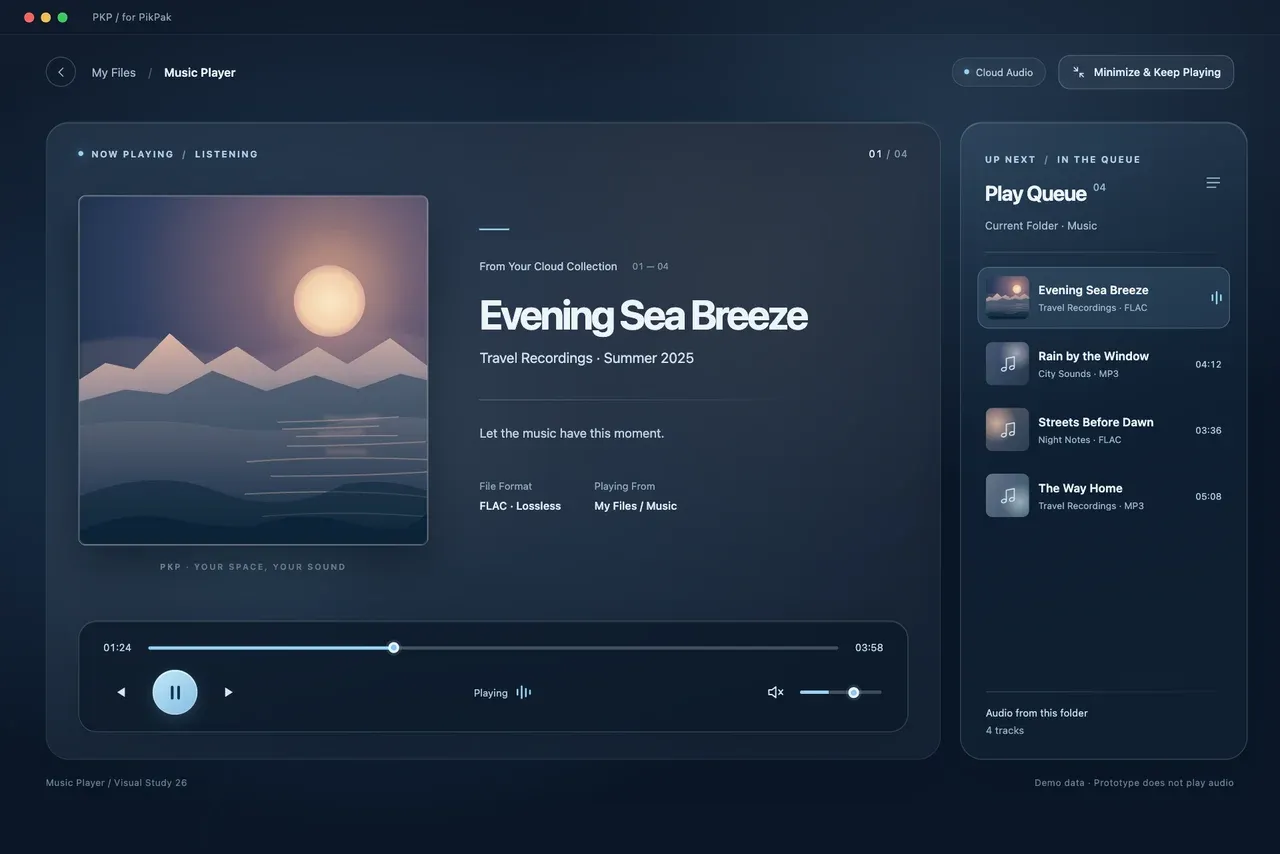Image resolution: width=1280 pixels, height=854 pixels.
Task: Select the Music Player breadcrumb
Action: point(200,72)
